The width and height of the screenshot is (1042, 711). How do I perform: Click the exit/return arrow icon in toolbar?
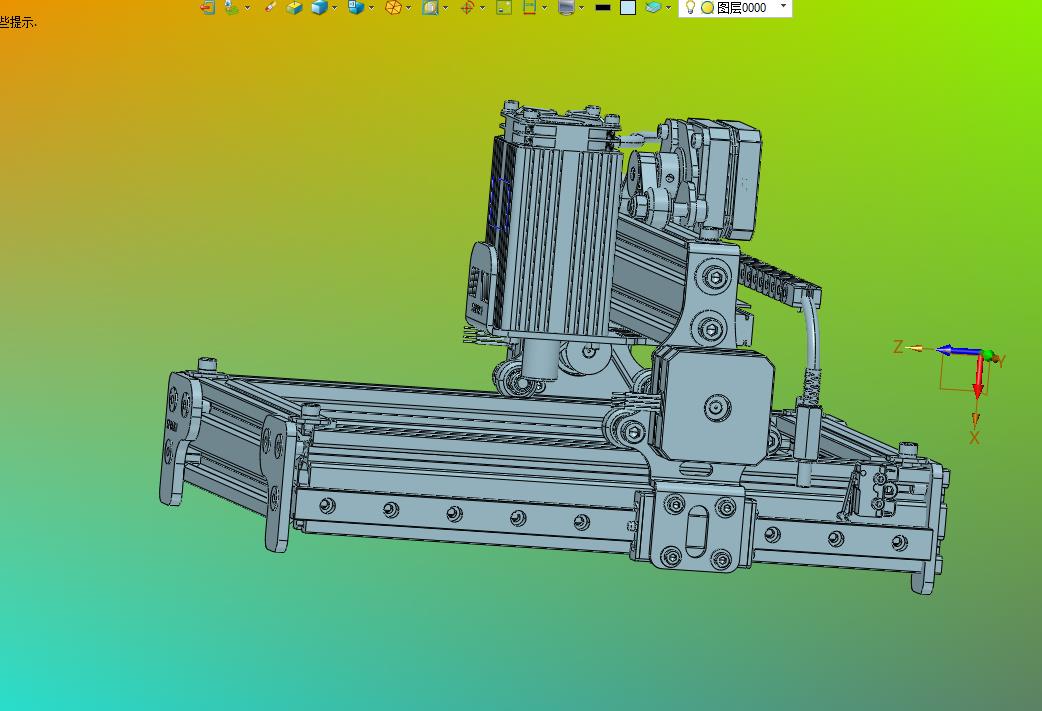point(208,7)
